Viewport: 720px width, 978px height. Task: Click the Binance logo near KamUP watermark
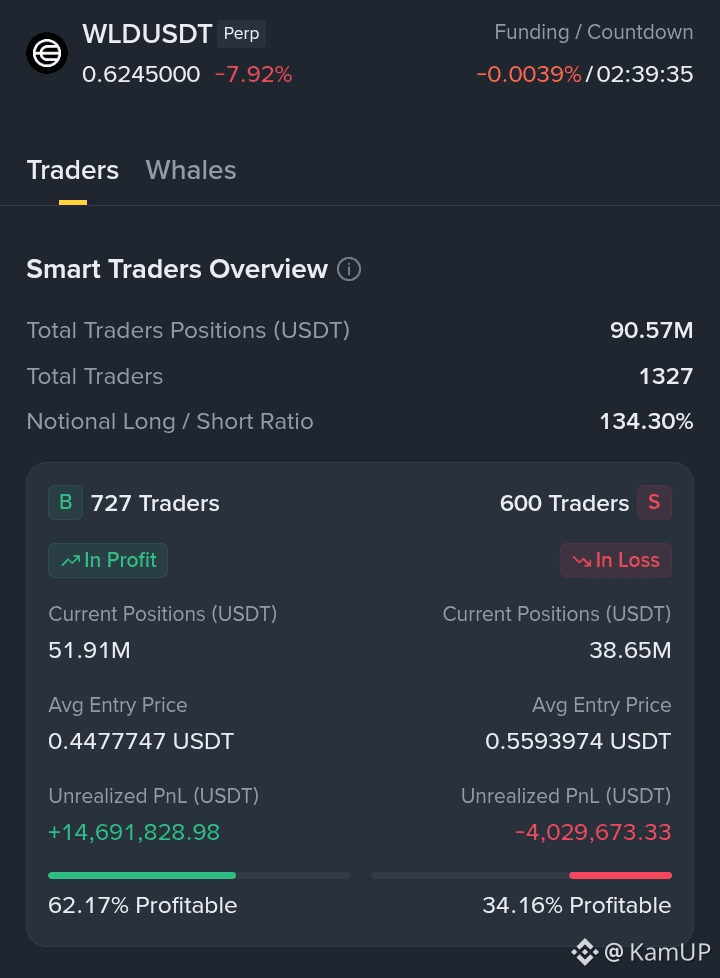tap(585, 952)
